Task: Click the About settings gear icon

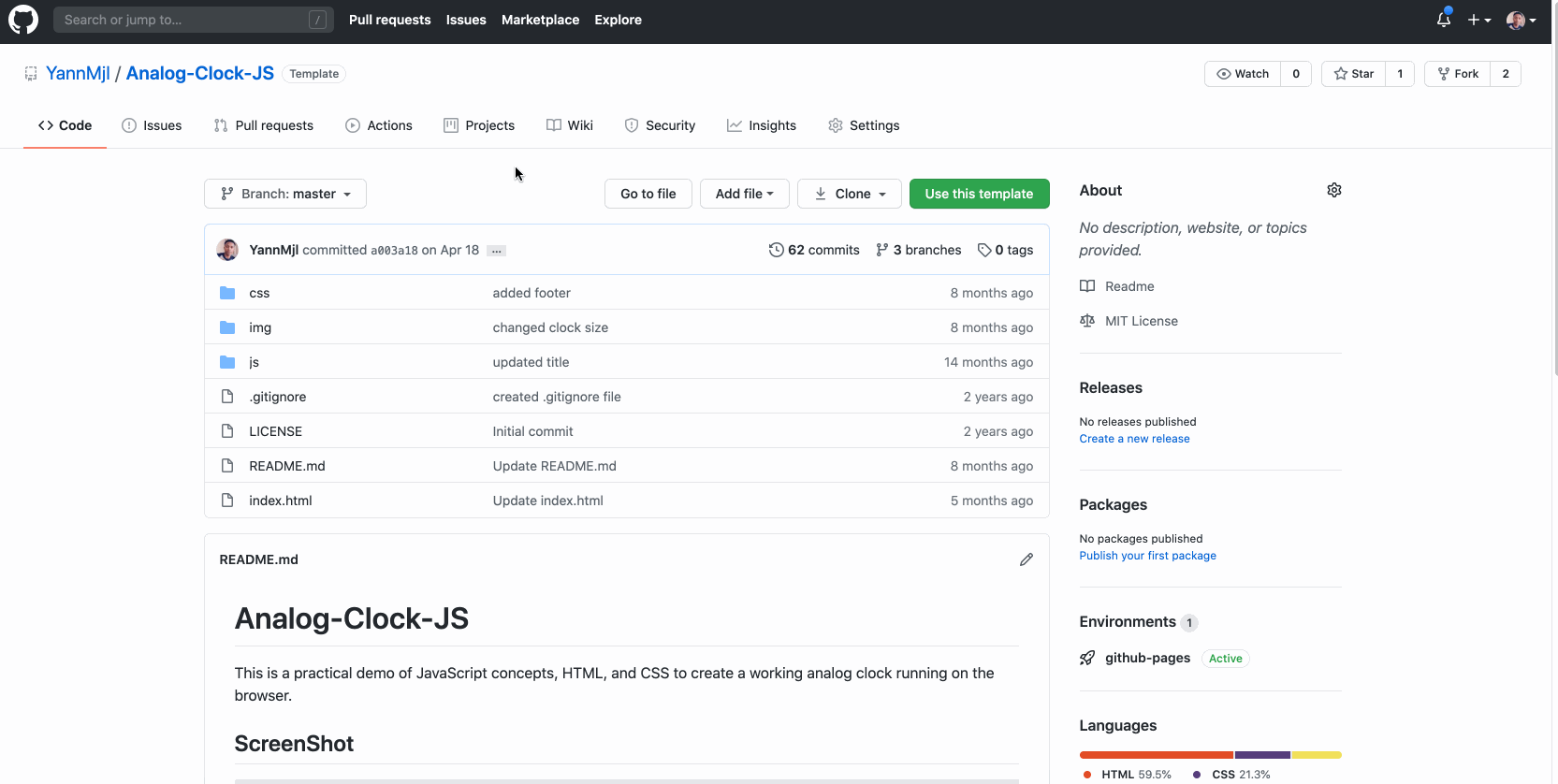Action: pos(1334,190)
